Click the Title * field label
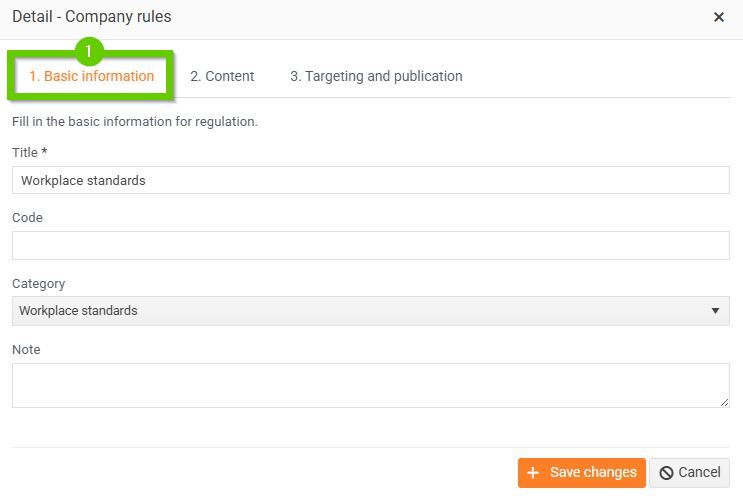The image size is (743, 501). 30,152
